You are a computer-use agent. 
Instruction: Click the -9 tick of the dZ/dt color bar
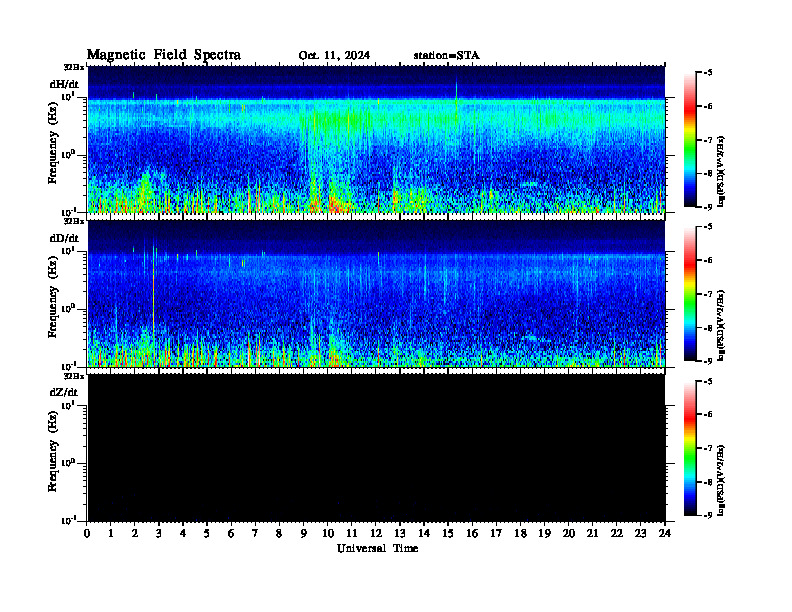point(708,515)
